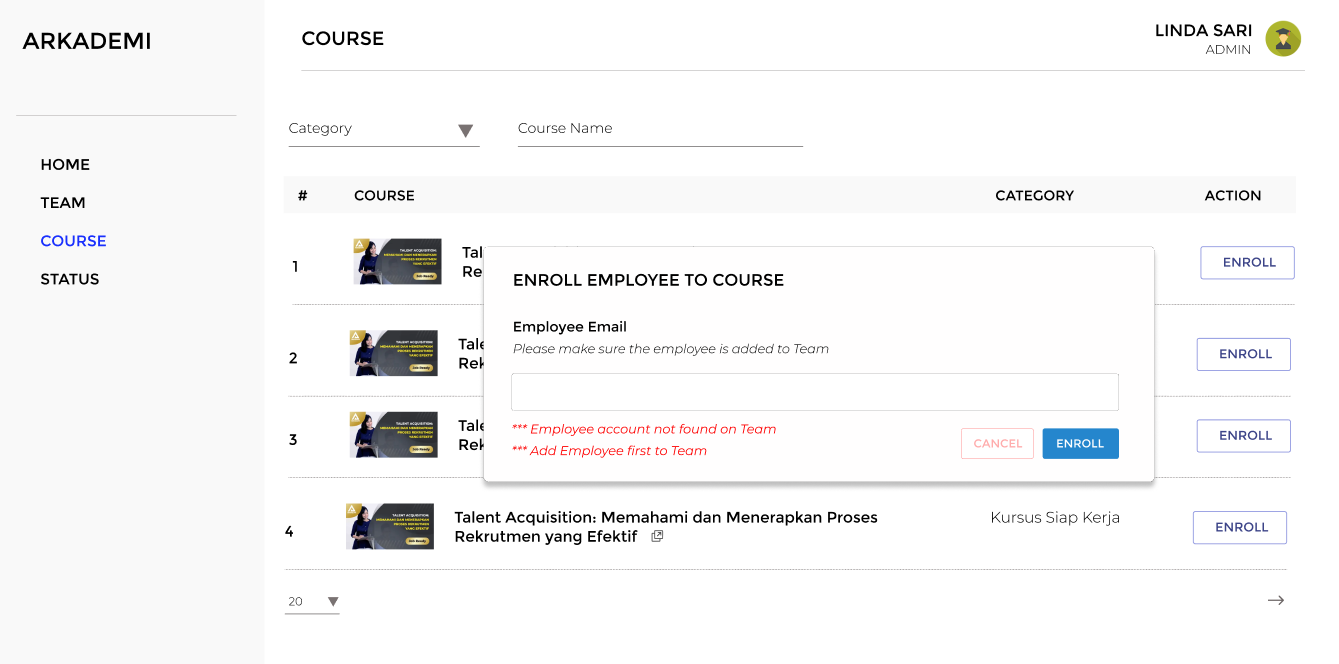Click ENROLL inside the modal

point(1080,443)
